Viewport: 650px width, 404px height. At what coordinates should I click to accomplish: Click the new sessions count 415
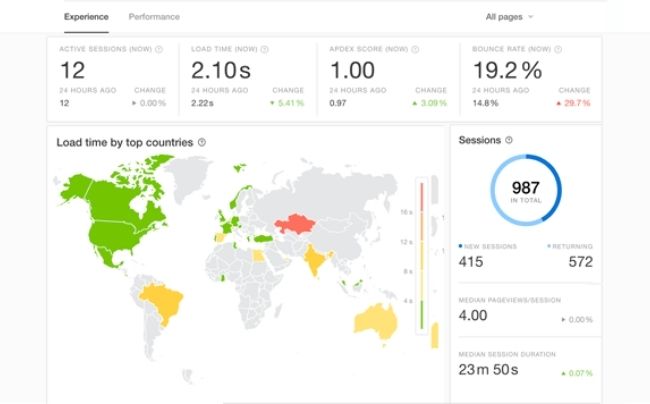click(471, 262)
